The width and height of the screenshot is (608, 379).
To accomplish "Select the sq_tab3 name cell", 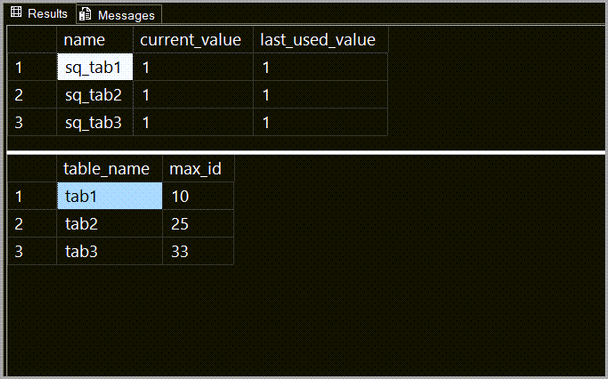I will [95, 122].
